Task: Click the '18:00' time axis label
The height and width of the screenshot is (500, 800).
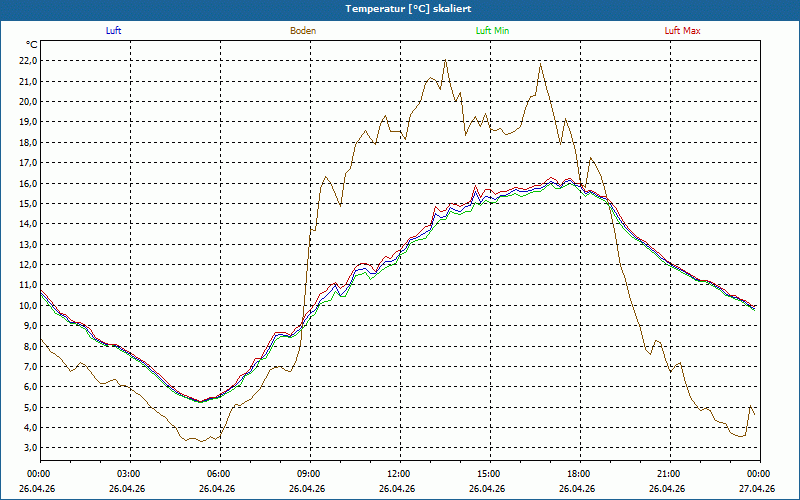Action: (x=581, y=474)
